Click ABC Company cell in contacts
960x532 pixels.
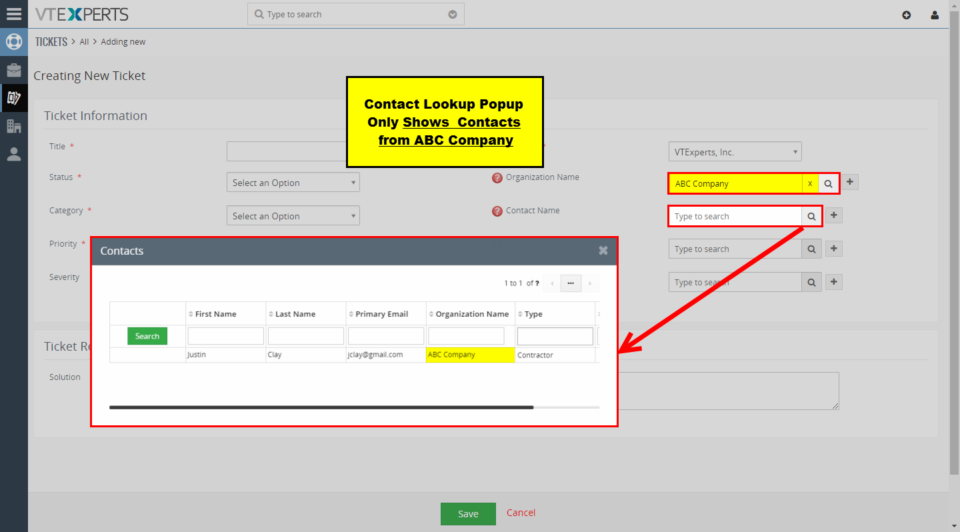[x=470, y=354]
